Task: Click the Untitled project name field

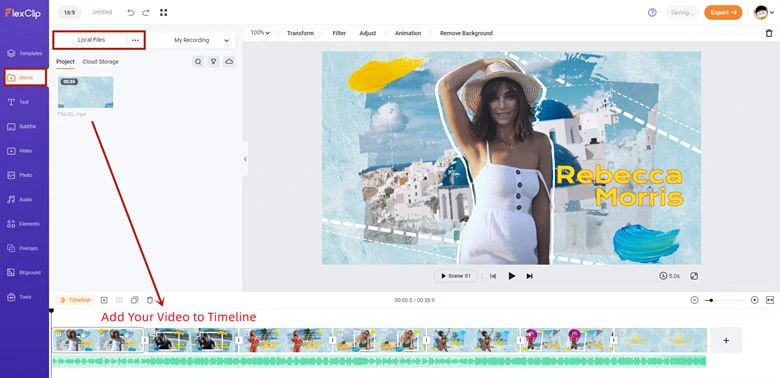Action: click(102, 12)
